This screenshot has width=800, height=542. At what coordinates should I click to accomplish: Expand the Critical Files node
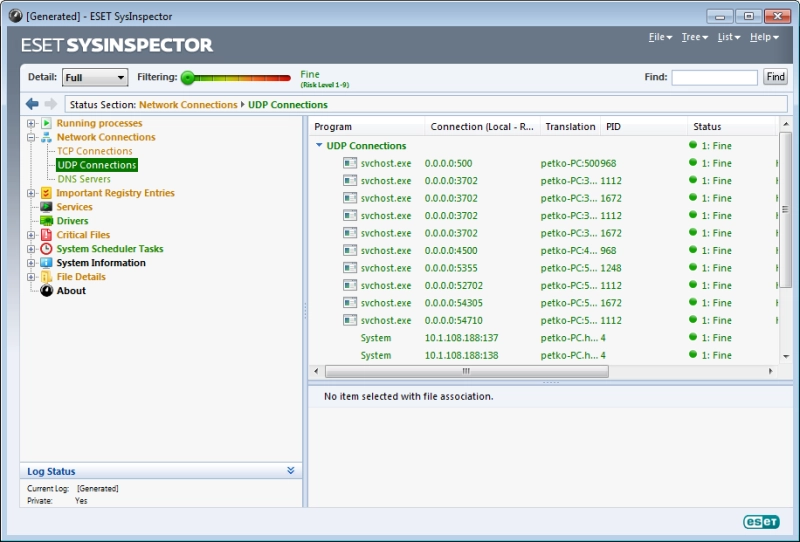31,235
